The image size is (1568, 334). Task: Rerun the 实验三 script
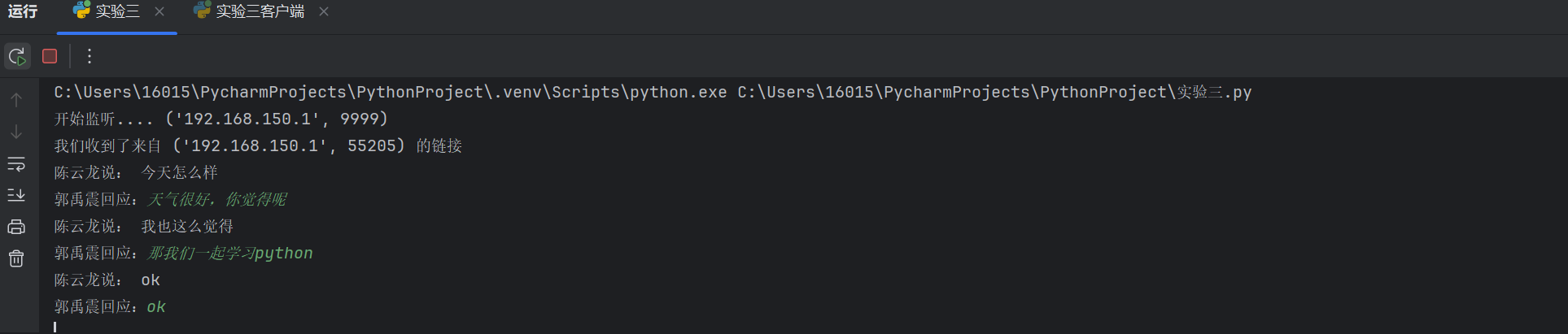(x=17, y=56)
